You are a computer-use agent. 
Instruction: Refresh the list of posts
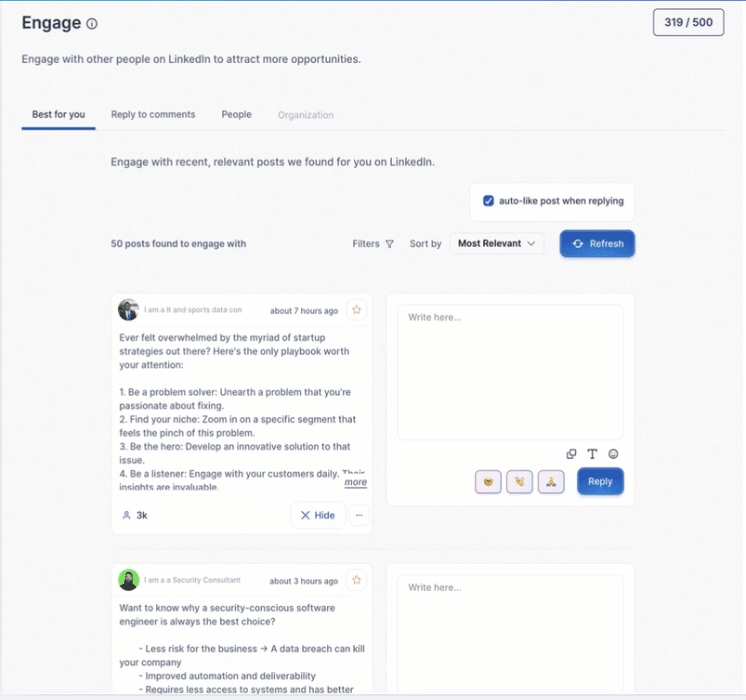pyautogui.click(x=597, y=244)
